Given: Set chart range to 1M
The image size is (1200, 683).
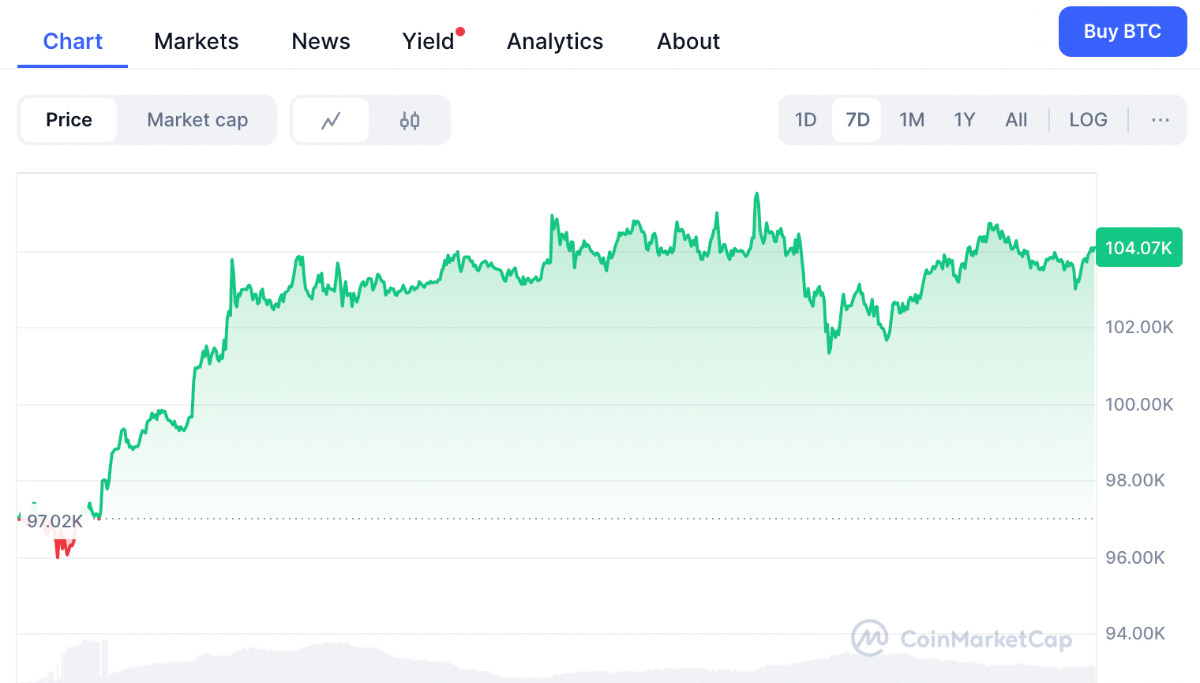Looking at the screenshot, I should click(911, 120).
